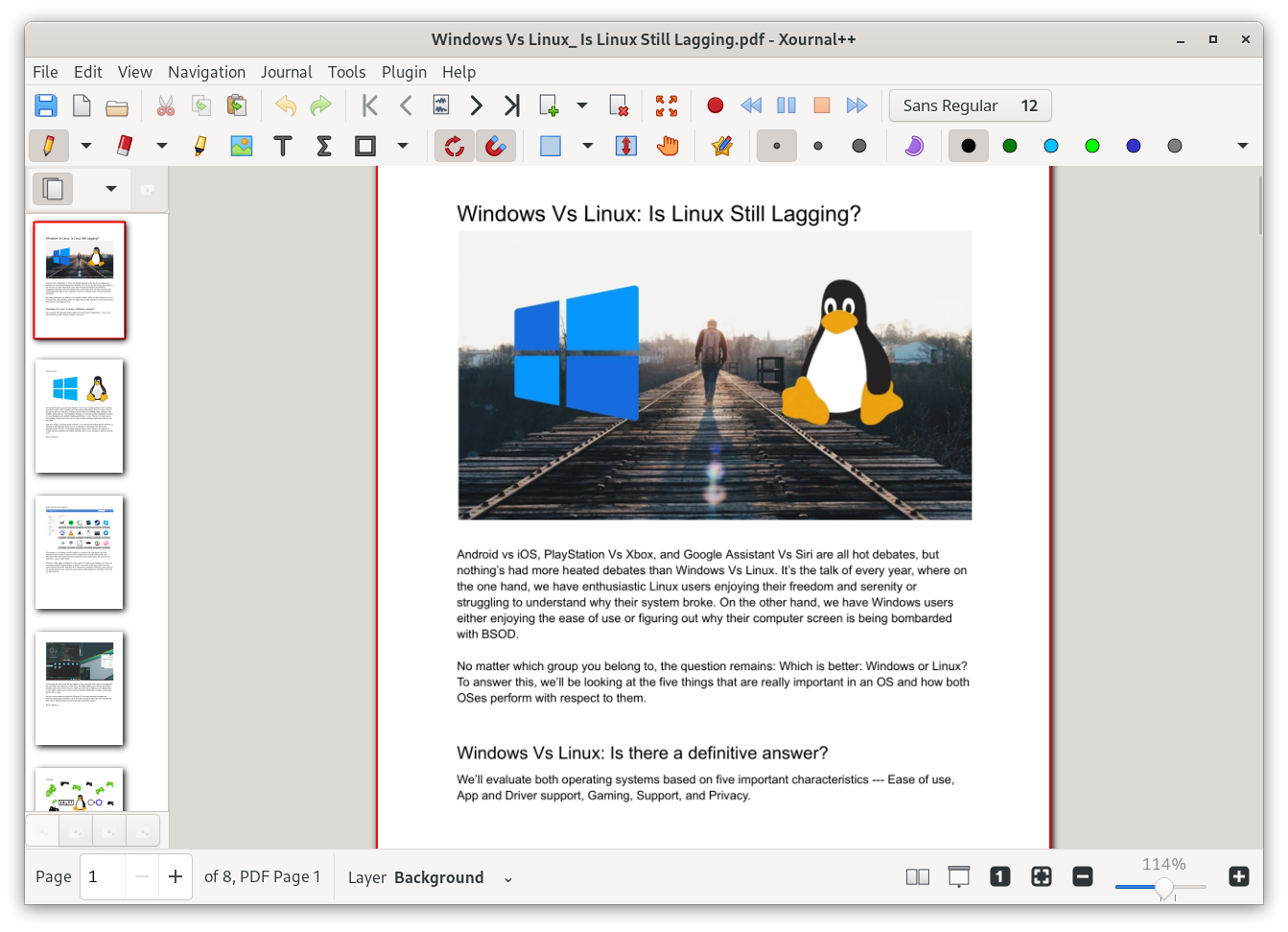Open the Layer Background dropdown
This screenshot has height=932, width=1288.
[507, 877]
